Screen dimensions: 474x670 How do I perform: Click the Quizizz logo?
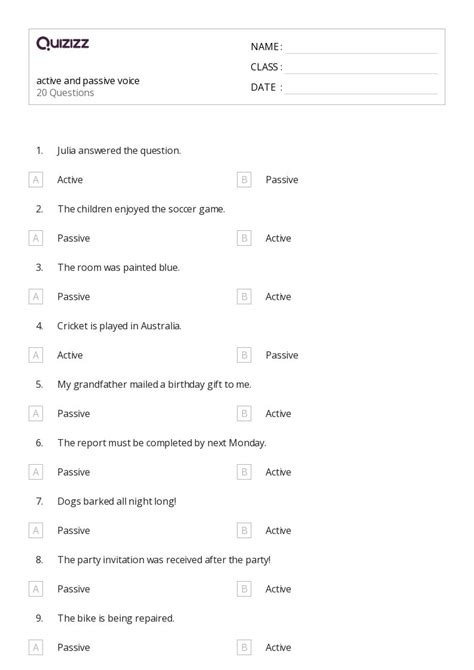point(62,43)
